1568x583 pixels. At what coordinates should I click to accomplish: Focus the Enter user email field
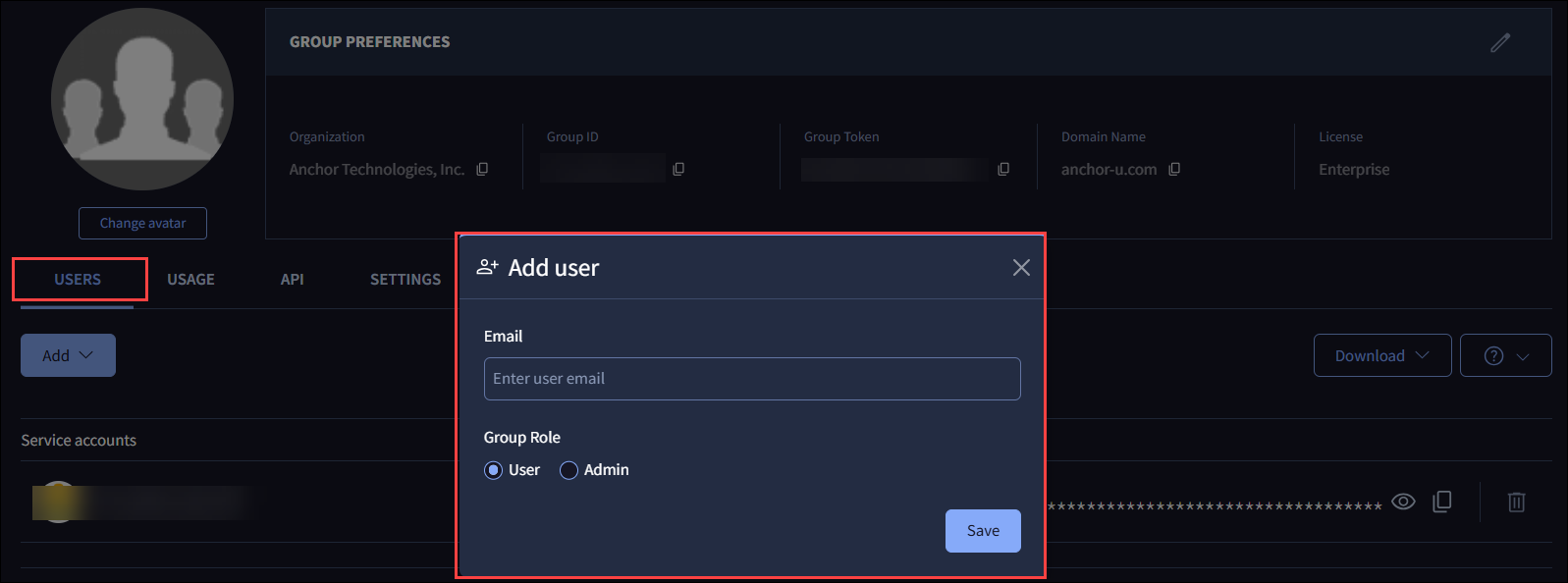point(751,379)
